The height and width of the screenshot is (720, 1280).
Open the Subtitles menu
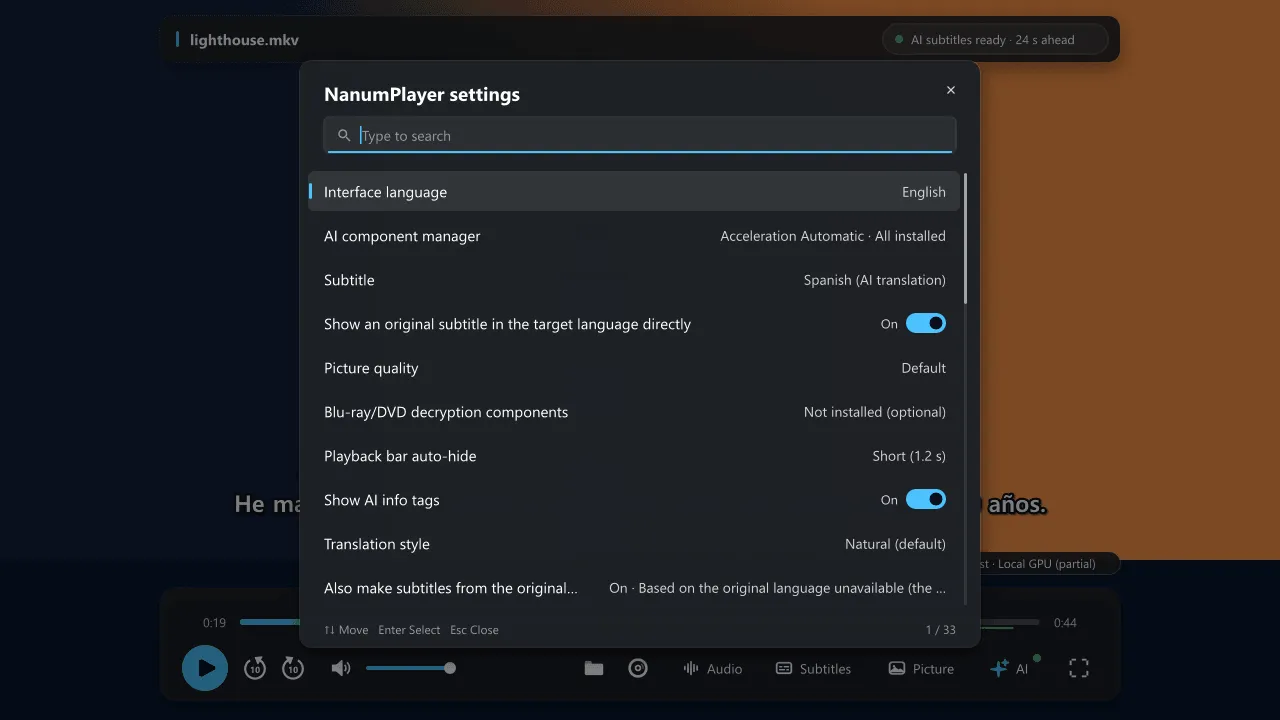coord(814,668)
